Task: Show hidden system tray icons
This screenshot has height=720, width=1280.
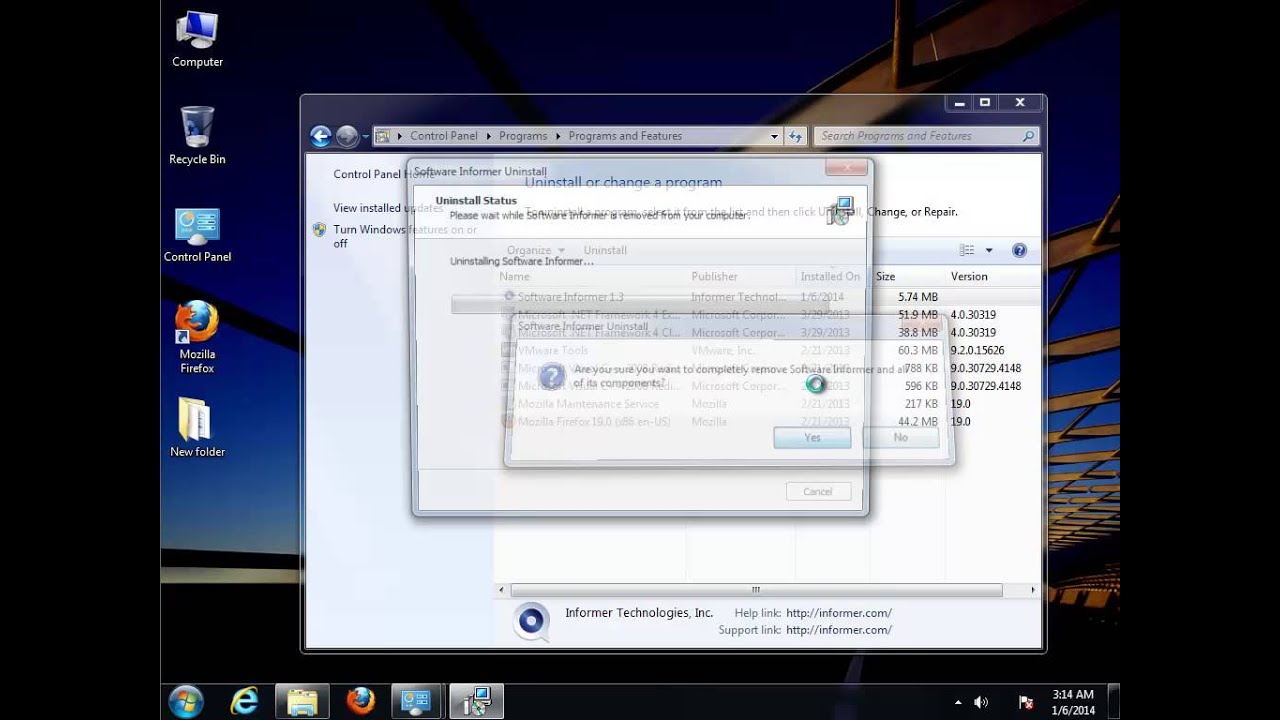Action: tap(958, 702)
